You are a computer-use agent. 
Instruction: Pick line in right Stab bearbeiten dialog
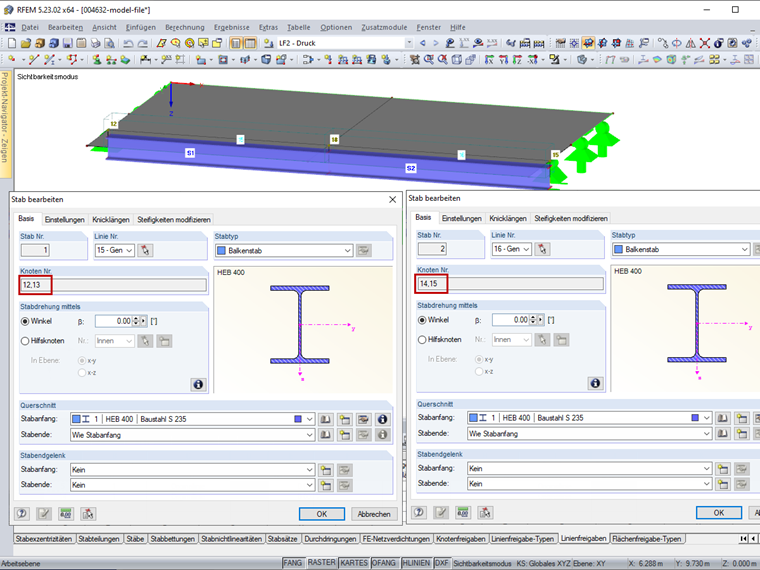pyautogui.click(x=542, y=249)
